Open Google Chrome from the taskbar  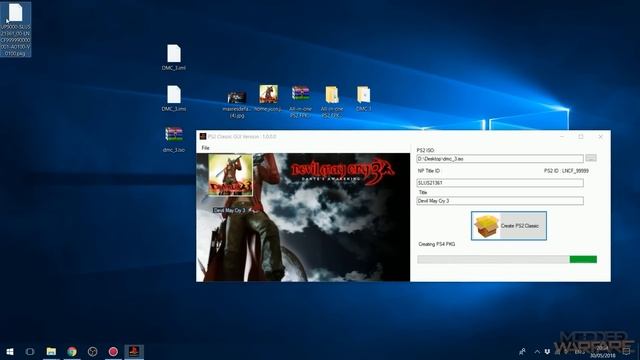click(72, 351)
